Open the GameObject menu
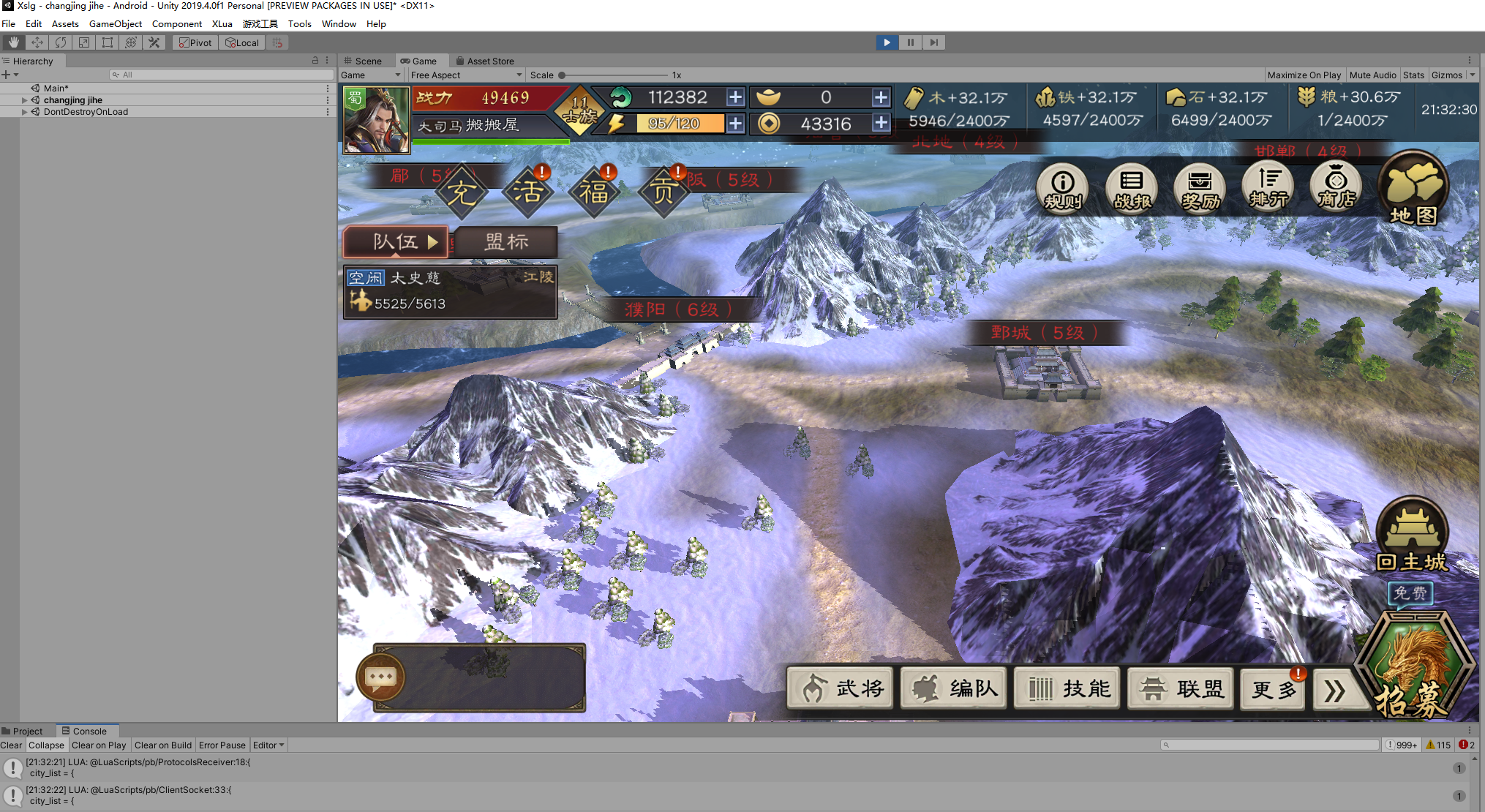This screenshot has width=1485, height=812. click(x=116, y=23)
